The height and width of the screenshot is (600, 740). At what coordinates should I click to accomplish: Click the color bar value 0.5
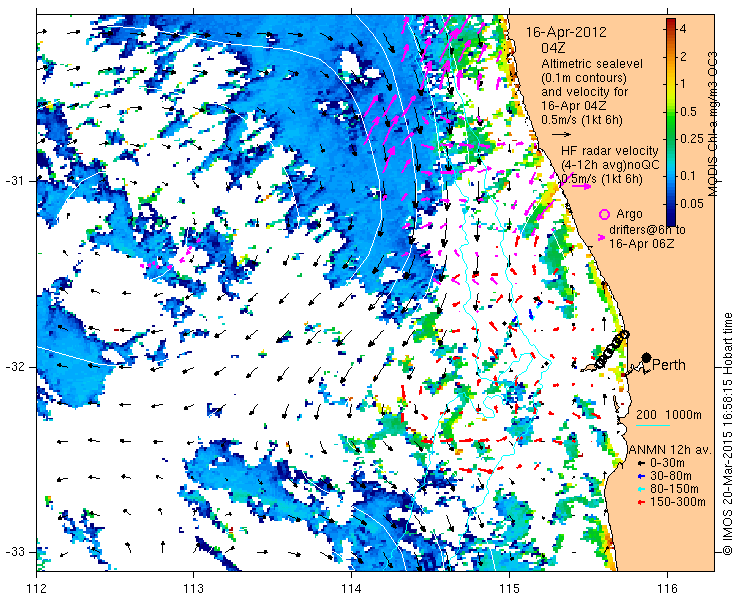point(688,111)
